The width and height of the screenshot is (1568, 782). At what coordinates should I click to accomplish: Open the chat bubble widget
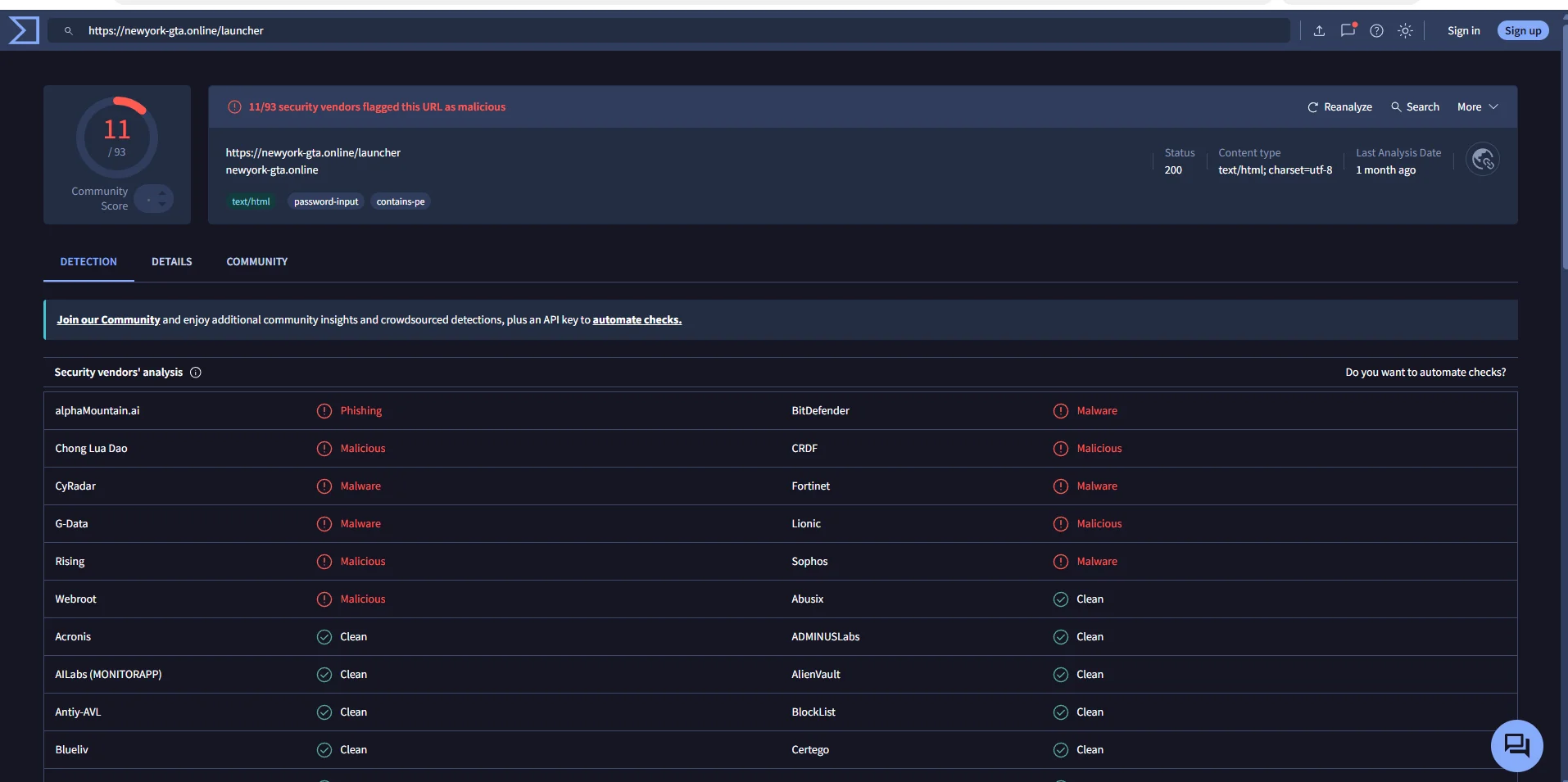[1516, 745]
